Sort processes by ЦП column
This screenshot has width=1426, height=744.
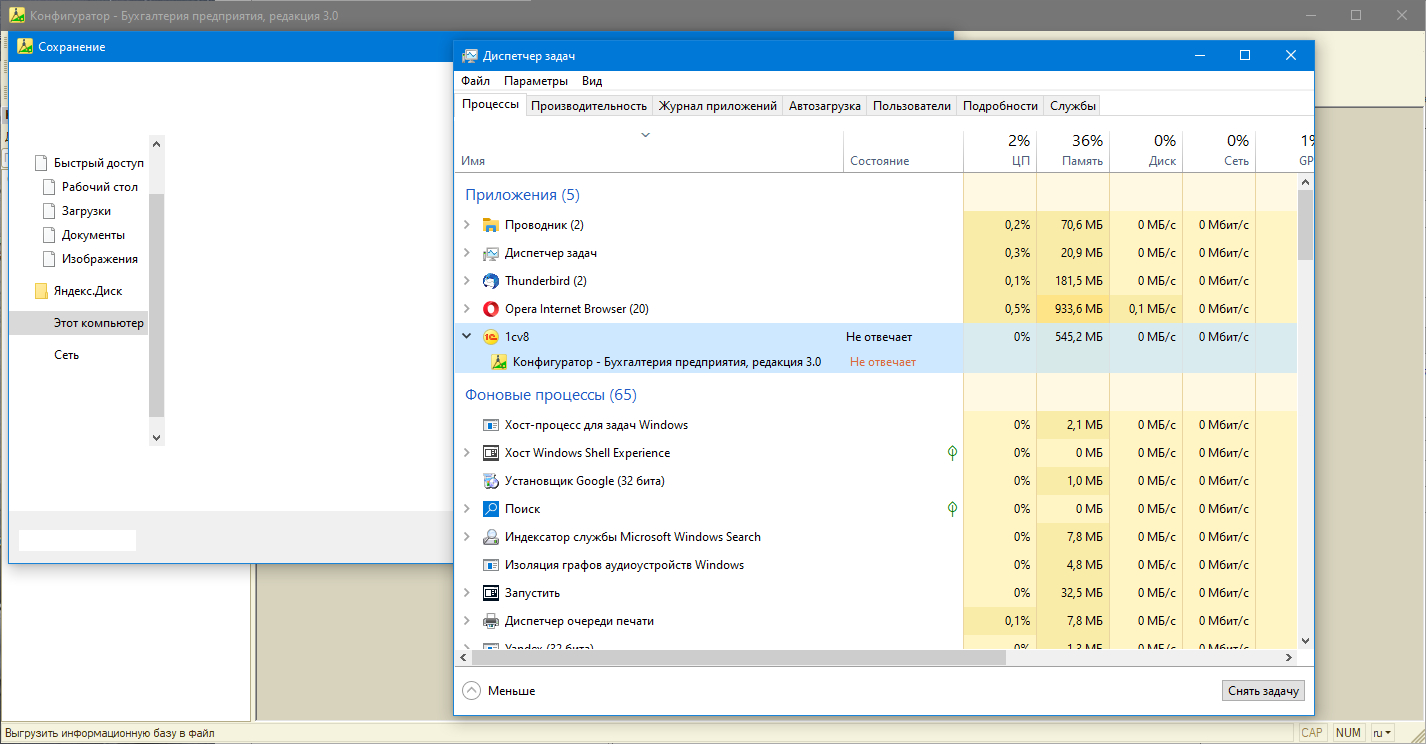click(1000, 151)
